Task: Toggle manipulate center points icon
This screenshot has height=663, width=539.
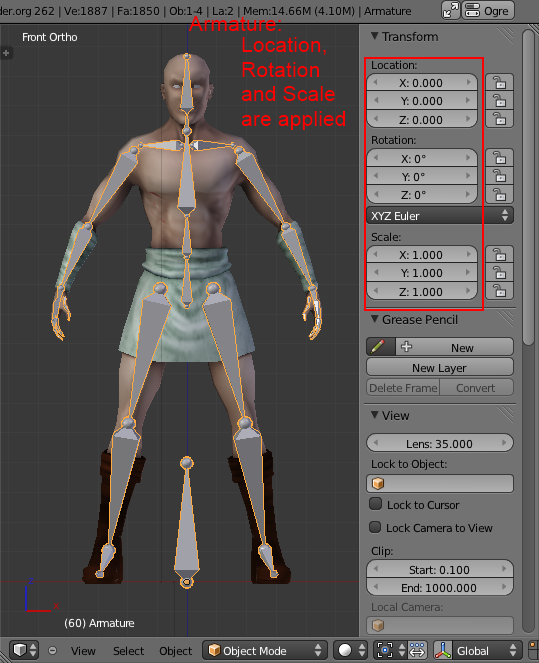Action: [x=417, y=650]
